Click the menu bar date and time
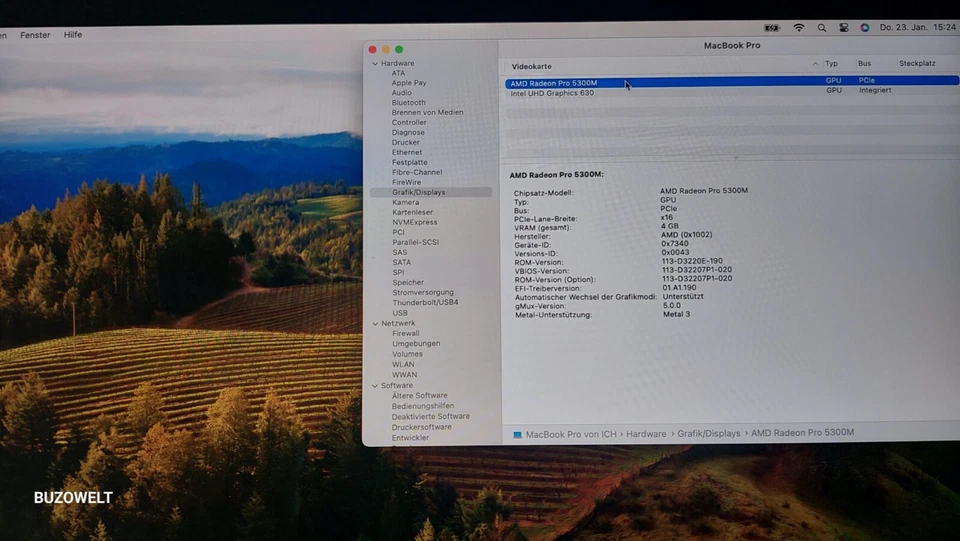 (x=917, y=27)
